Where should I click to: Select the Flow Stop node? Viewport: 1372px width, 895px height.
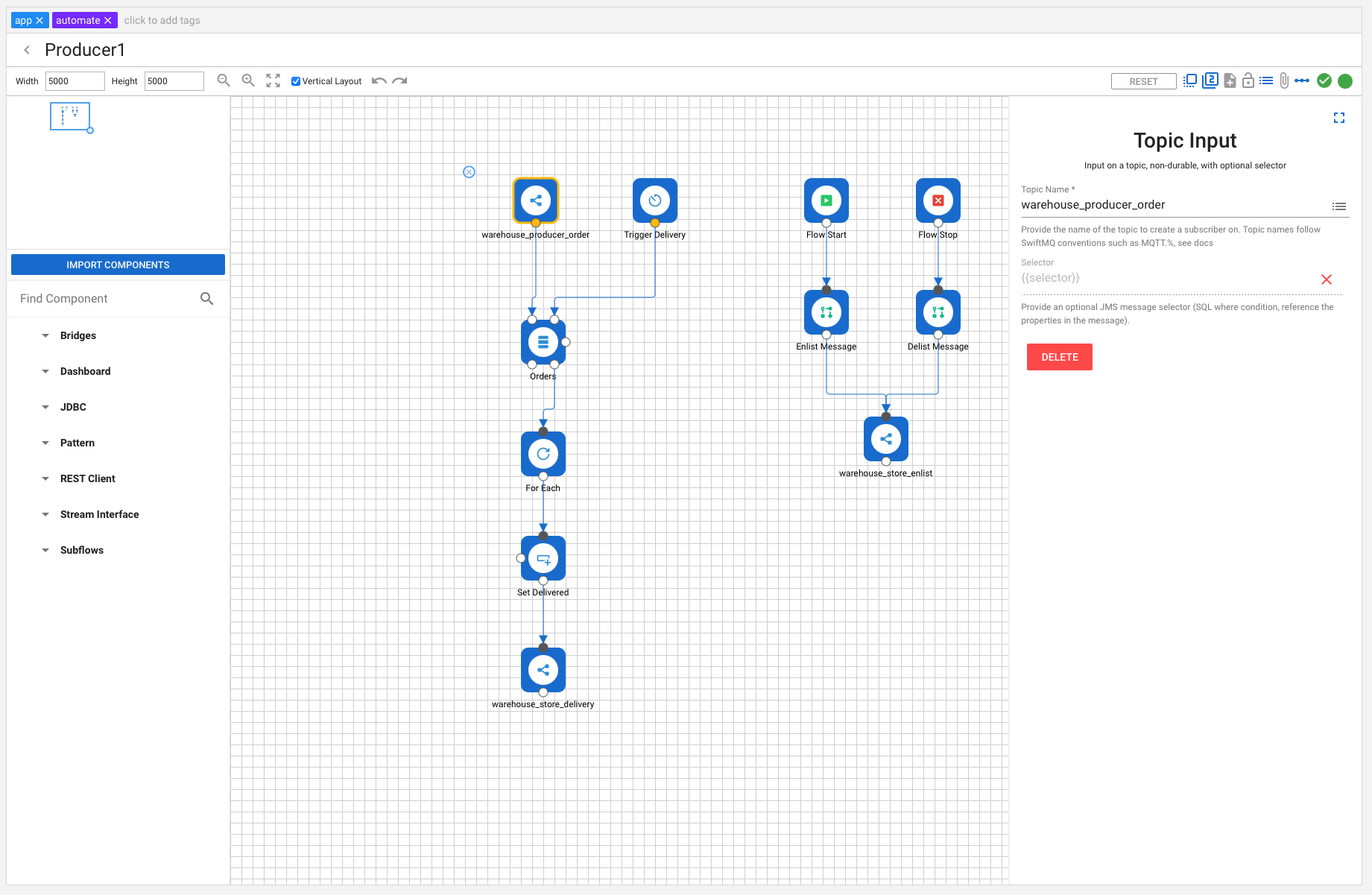click(938, 200)
